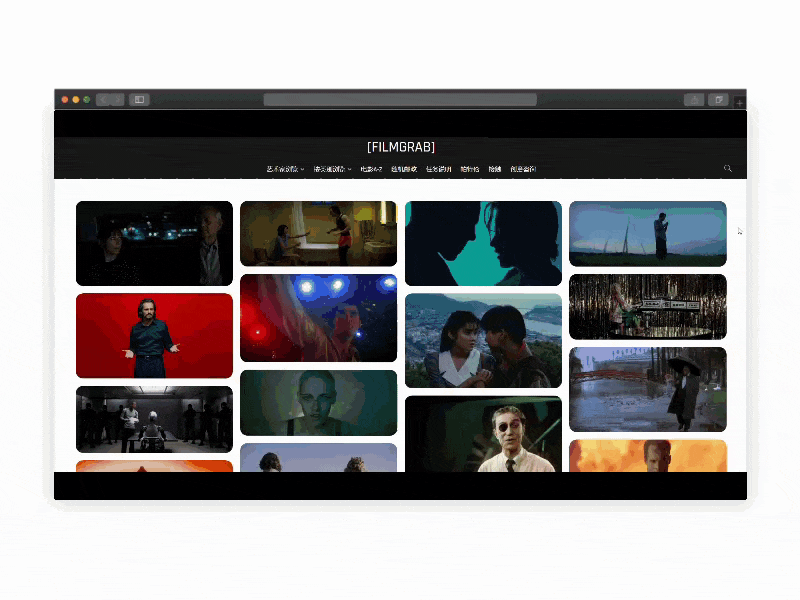
Task: Open the A-Z item in the navigation
Action: (371, 169)
